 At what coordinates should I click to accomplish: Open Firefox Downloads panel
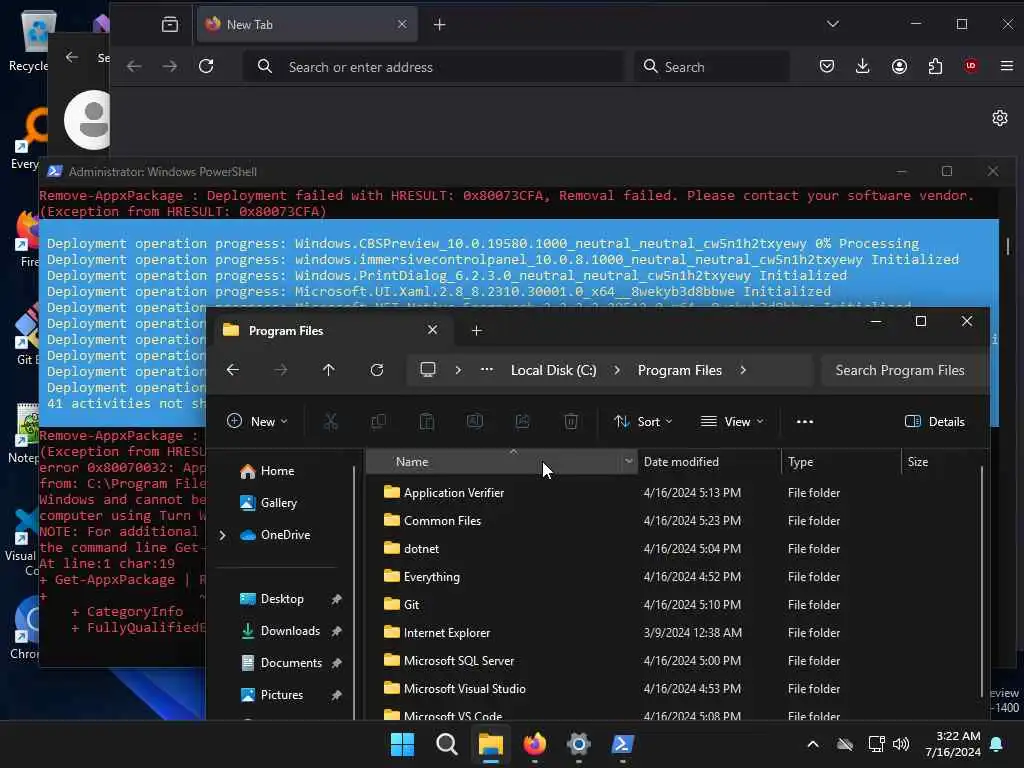click(863, 66)
